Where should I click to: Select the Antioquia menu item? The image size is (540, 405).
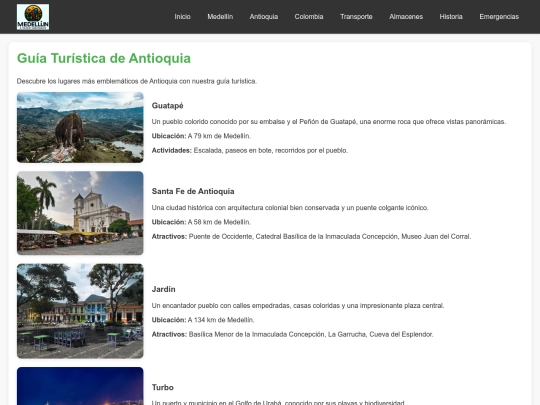[264, 17]
